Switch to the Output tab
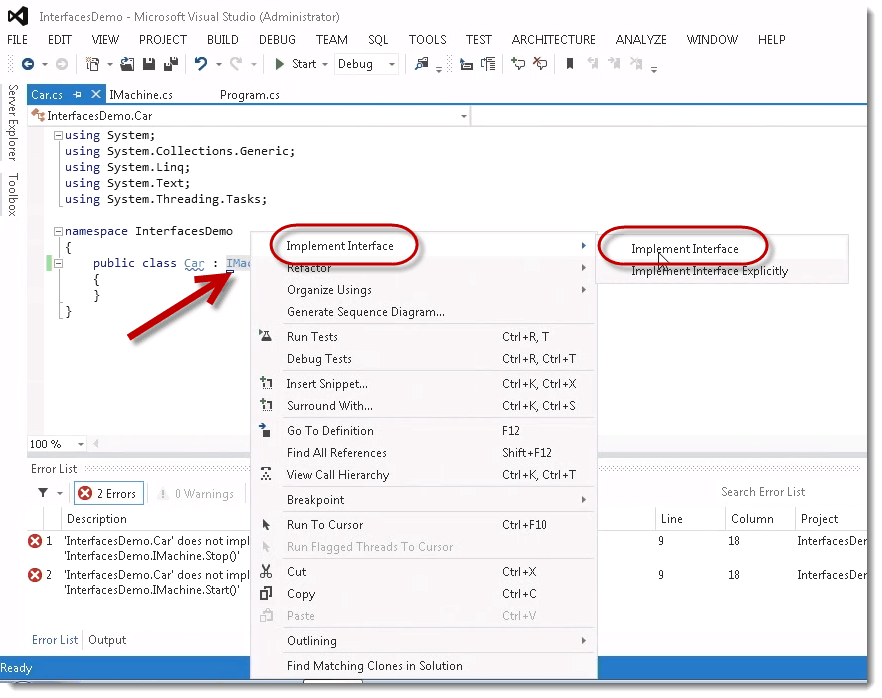The image size is (882, 698). tap(107, 640)
